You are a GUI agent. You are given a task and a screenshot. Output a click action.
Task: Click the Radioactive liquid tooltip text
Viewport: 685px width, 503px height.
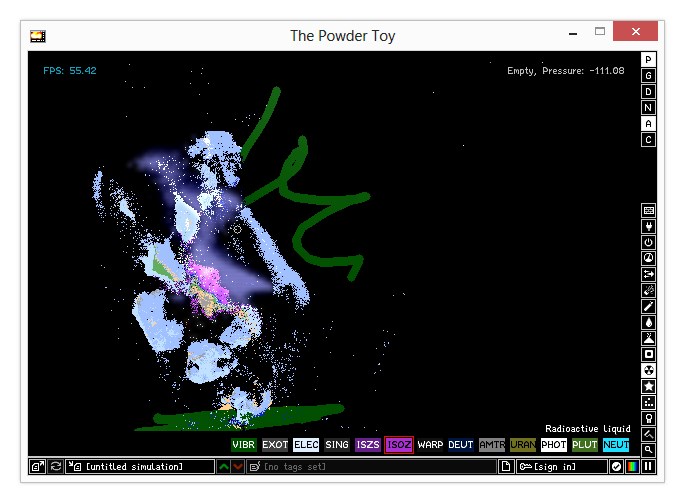pos(588,429)
